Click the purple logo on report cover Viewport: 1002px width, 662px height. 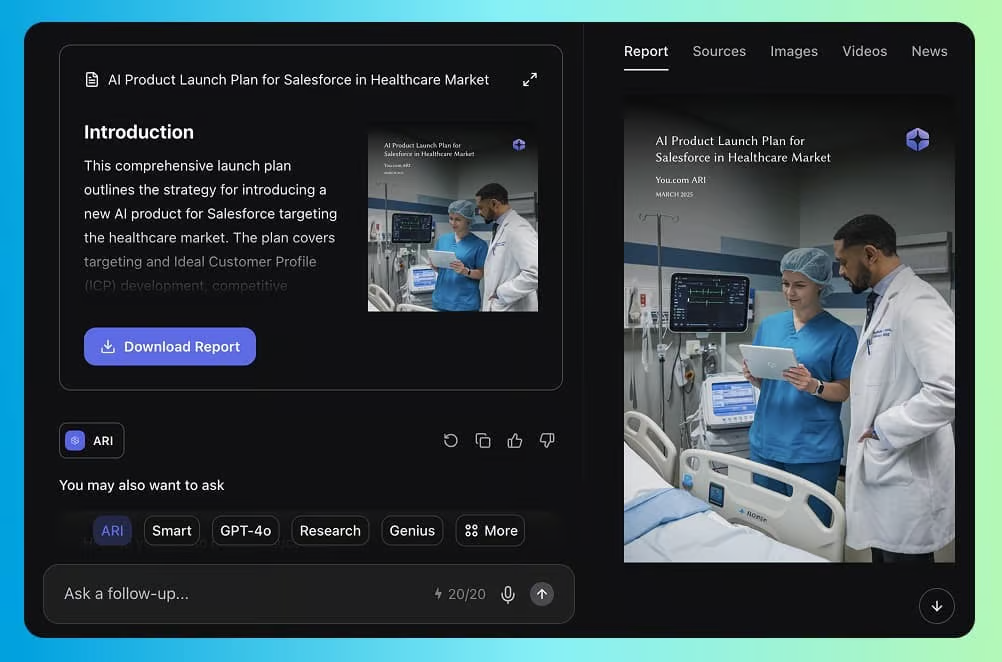coord(918,139)
